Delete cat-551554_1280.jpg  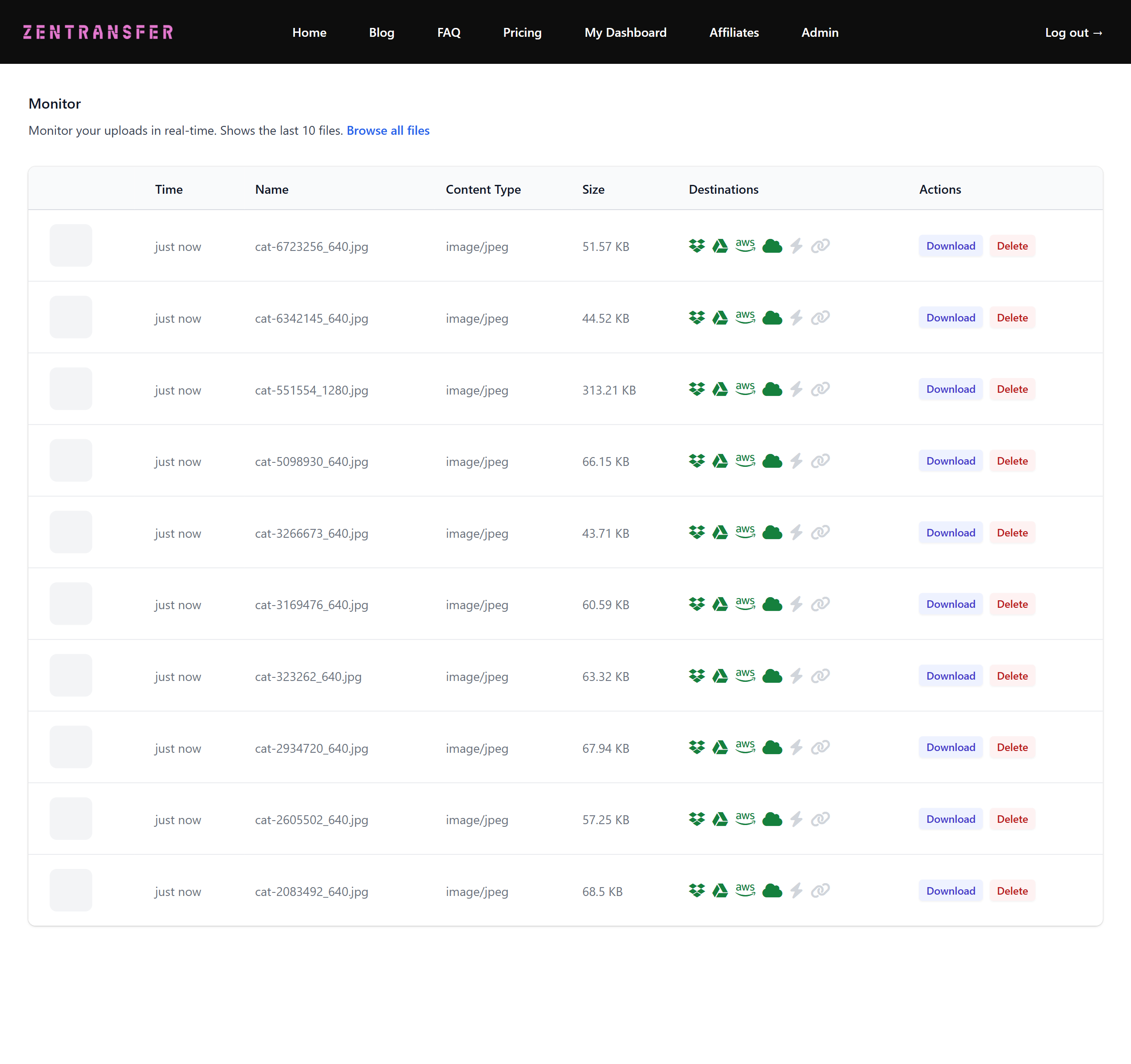pyautogui.click(x=1012, y=390)
